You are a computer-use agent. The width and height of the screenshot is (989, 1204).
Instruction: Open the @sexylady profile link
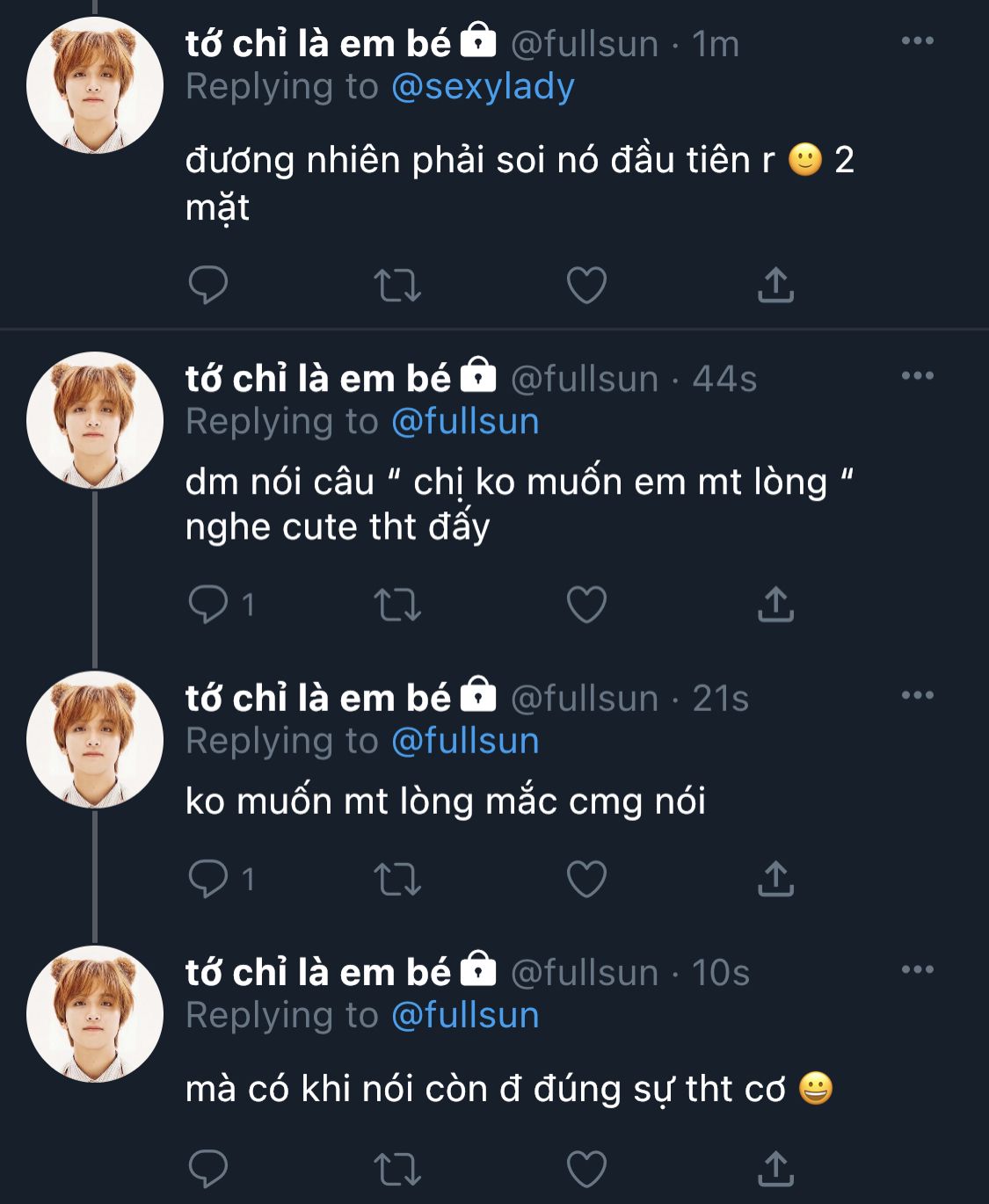click(x=483, y=86)
